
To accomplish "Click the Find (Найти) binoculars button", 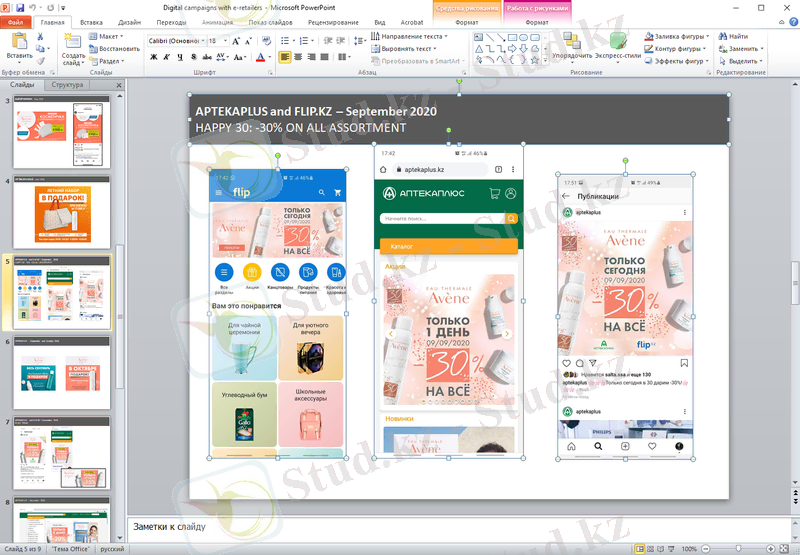I will (732, 36).
